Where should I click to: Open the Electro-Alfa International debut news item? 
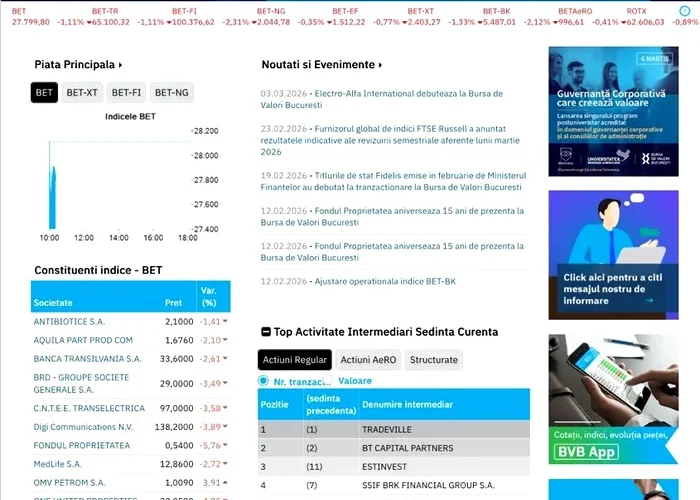[382, 99]
